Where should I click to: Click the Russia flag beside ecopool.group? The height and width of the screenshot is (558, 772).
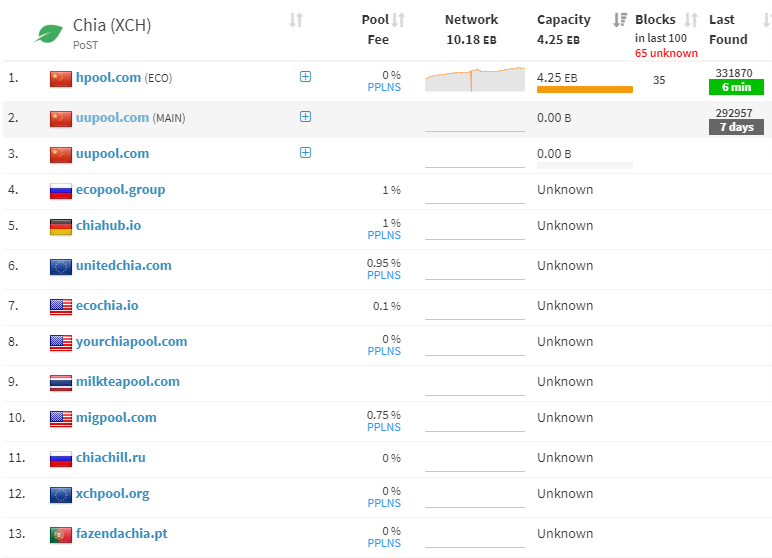(60, 190)
